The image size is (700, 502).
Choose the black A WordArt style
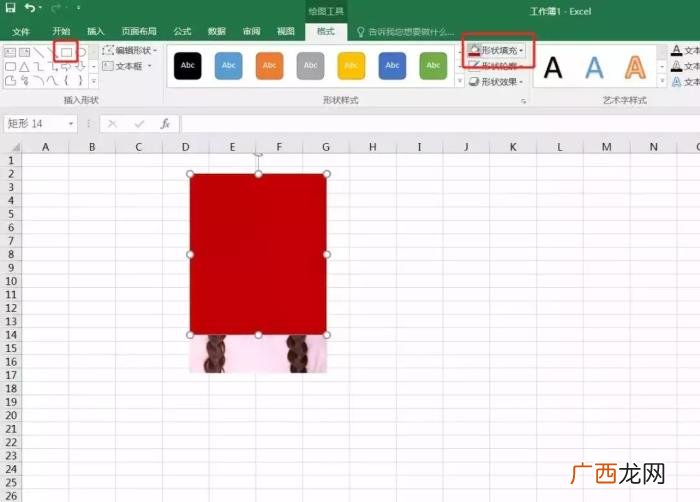point(553,67)
